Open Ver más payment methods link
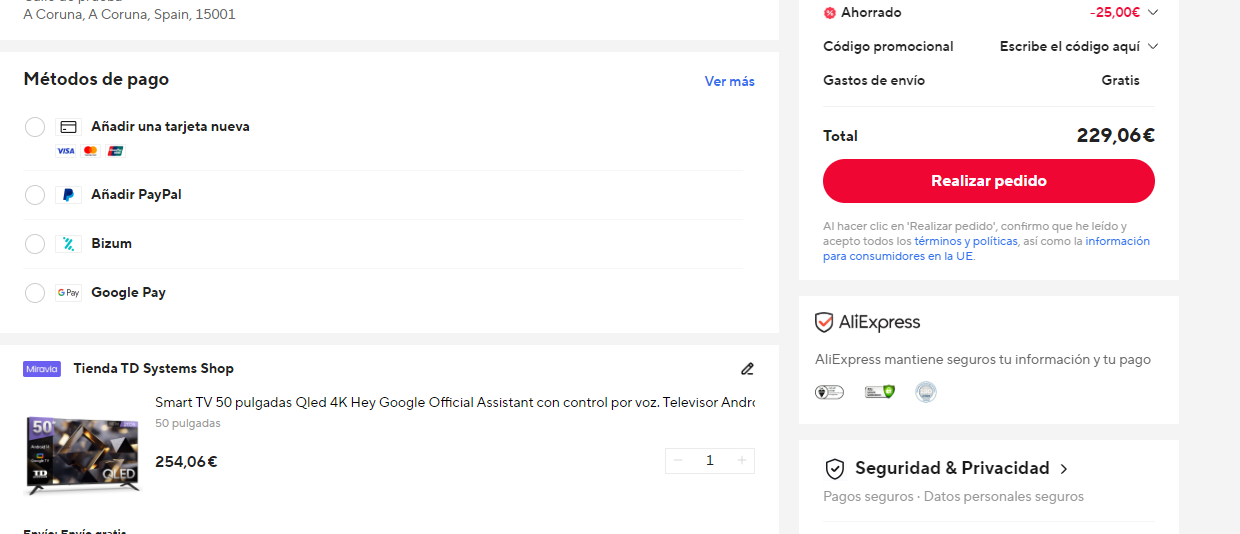The image size is (1240, 534). [x=729, y=82]
